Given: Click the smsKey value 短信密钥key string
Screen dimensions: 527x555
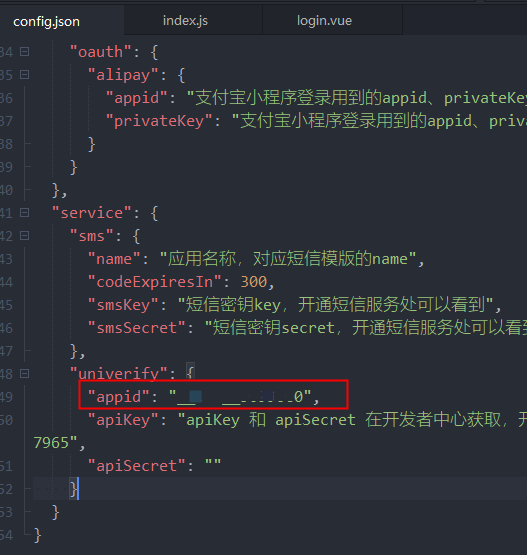Looking at the screenshot, I should click(x=335, y=305).
